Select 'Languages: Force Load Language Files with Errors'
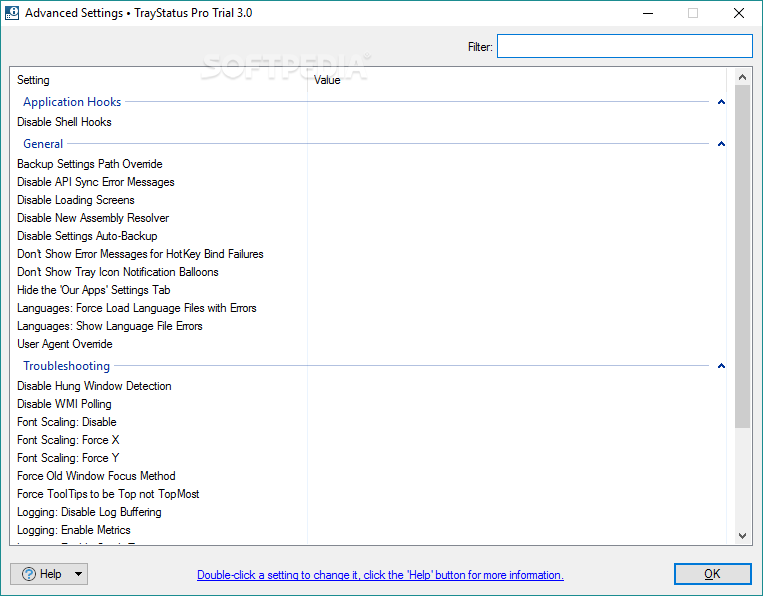The height and width of the screenshot is (596, 763). tap(137, 307)
